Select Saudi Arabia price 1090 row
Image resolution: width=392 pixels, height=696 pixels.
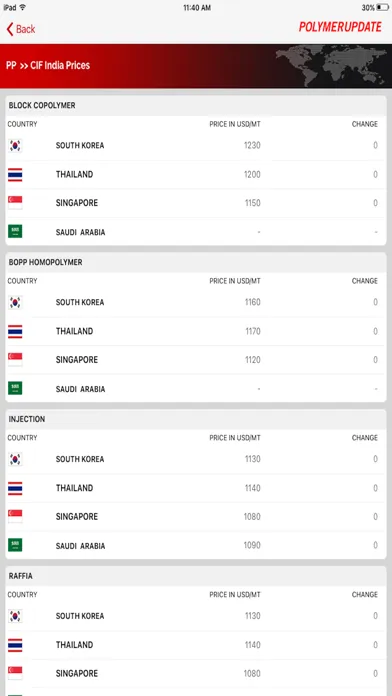tap(196, 545)
